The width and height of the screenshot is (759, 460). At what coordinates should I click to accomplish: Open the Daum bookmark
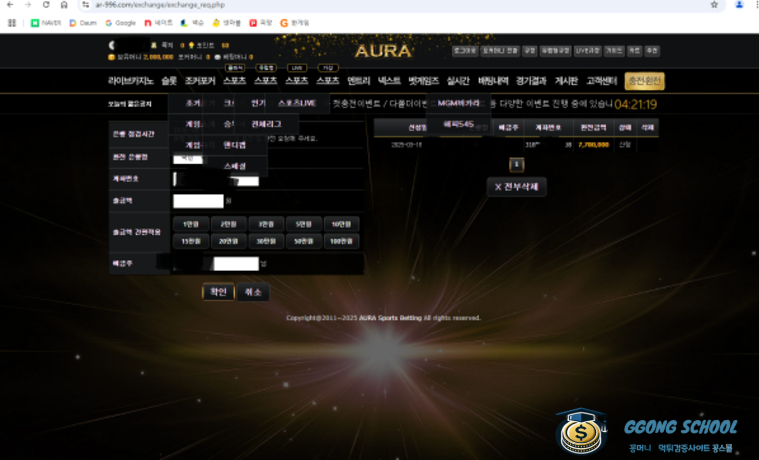[x=81, y=22]
